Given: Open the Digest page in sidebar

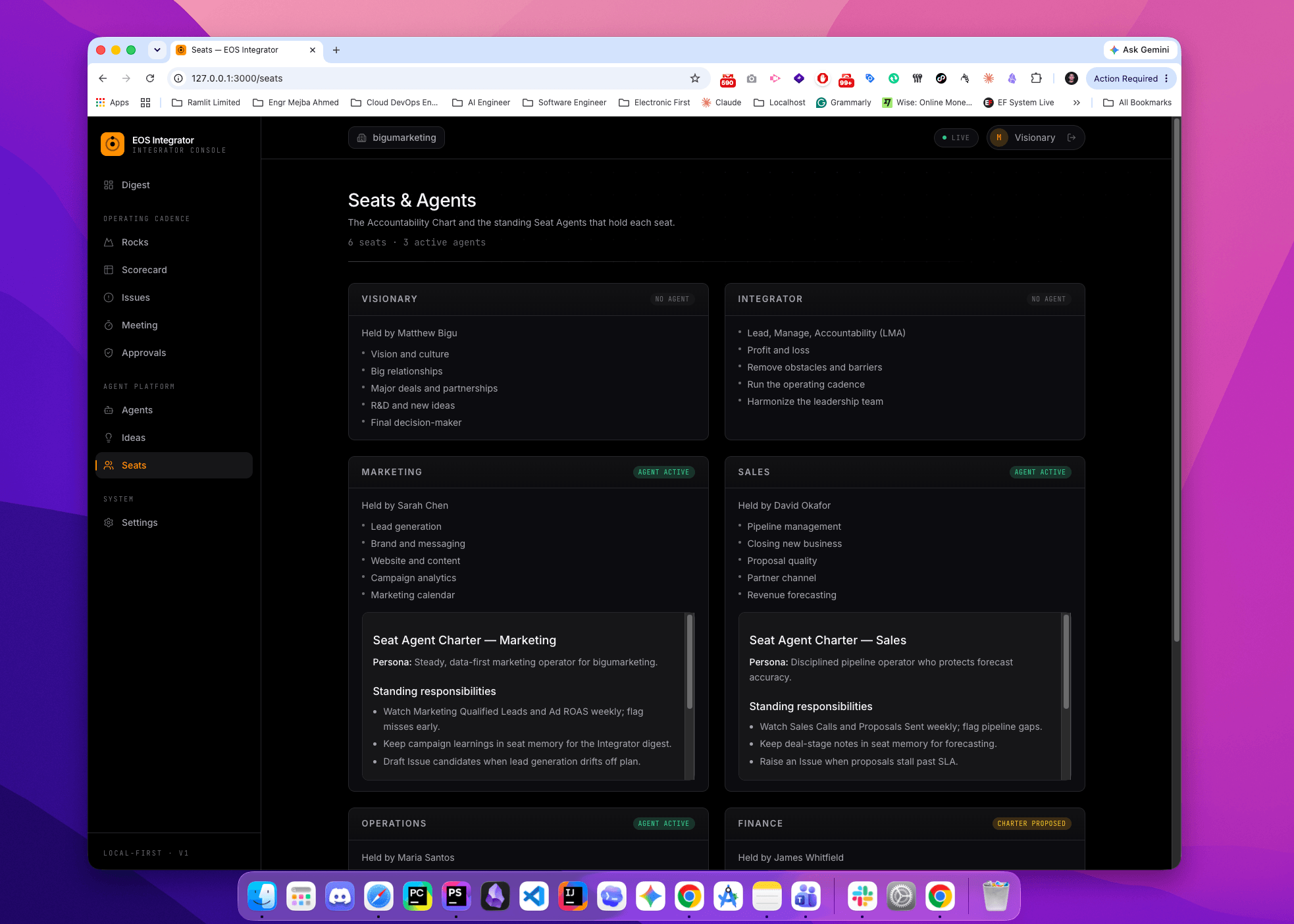Looking at the screenshot, I should pyautogui.click(x=174, y=185).
